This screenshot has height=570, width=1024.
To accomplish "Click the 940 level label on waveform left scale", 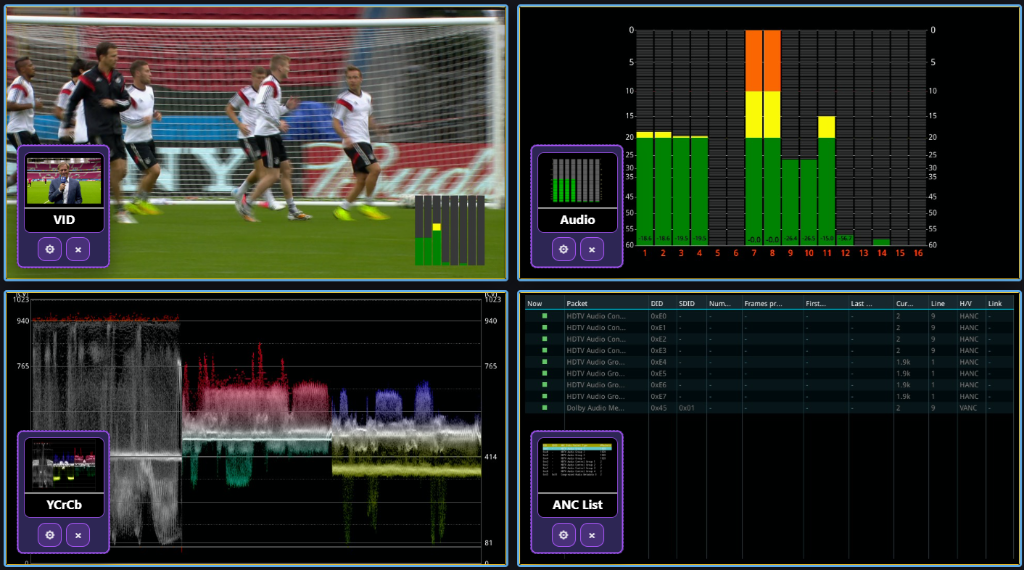I will tap(23, 321).
